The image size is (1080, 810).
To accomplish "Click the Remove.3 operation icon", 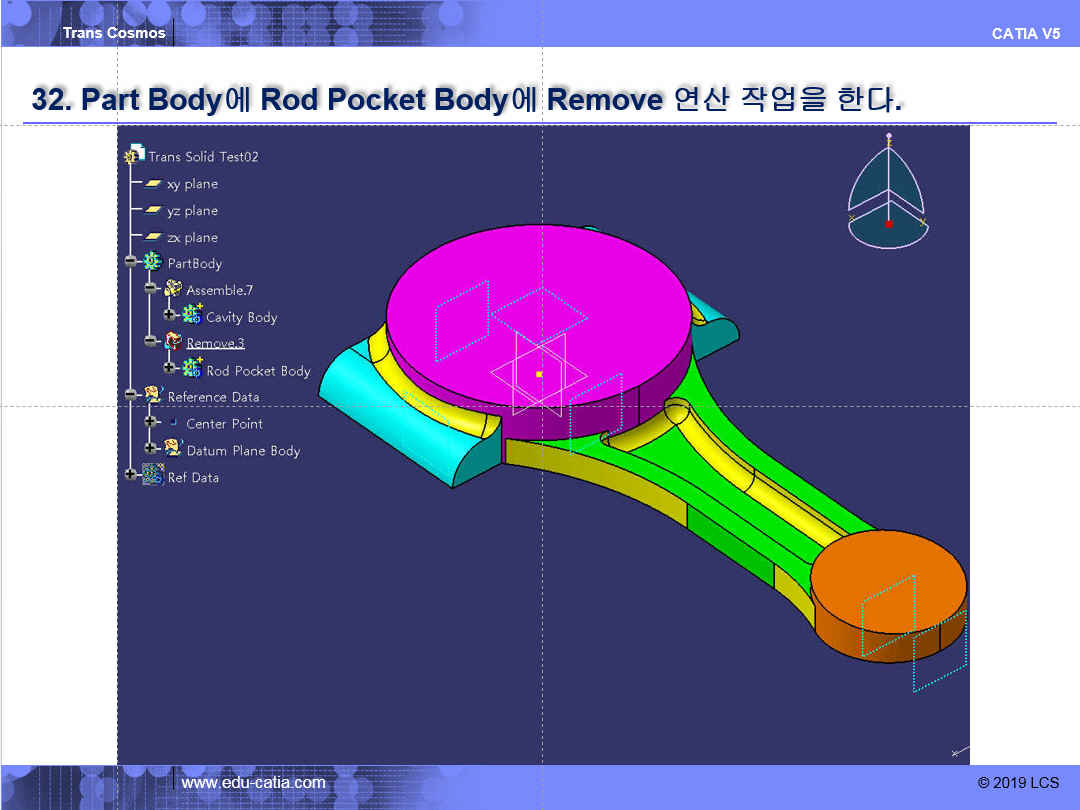I will (x=173, y=343).
